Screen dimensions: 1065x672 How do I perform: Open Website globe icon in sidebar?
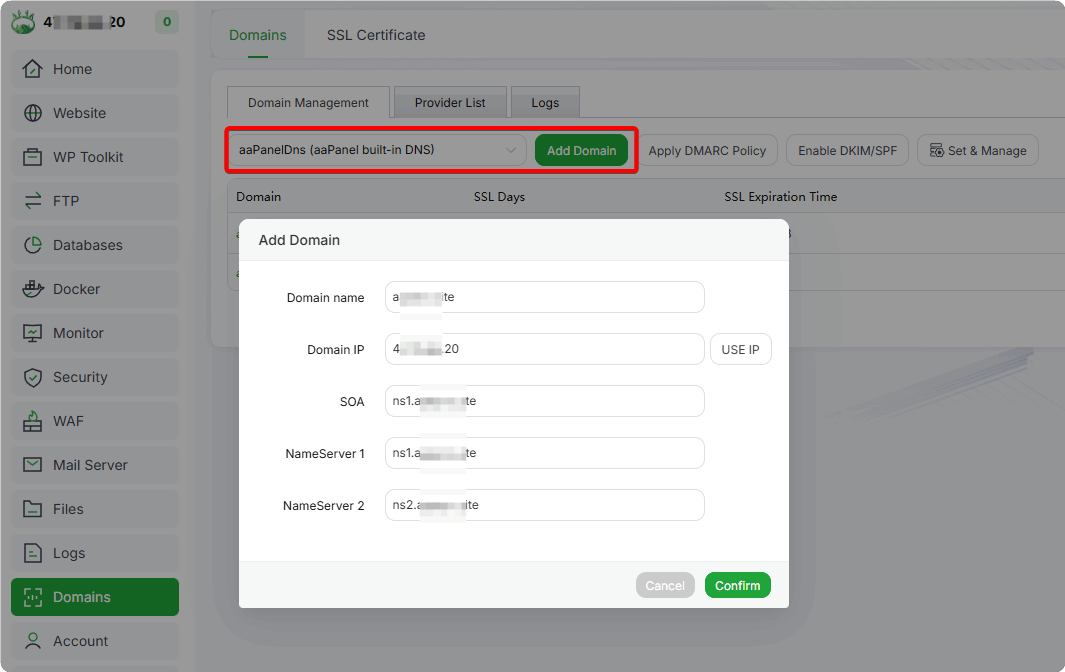pyautogui.click(x=33, y=113)
